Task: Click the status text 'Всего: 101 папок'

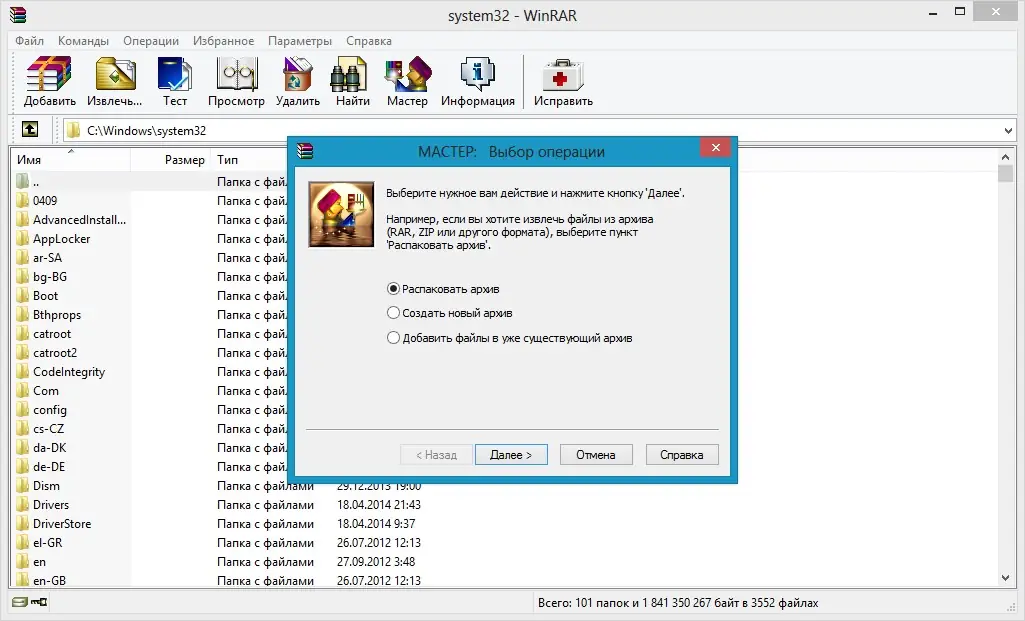Action: (x=584, y=603)
